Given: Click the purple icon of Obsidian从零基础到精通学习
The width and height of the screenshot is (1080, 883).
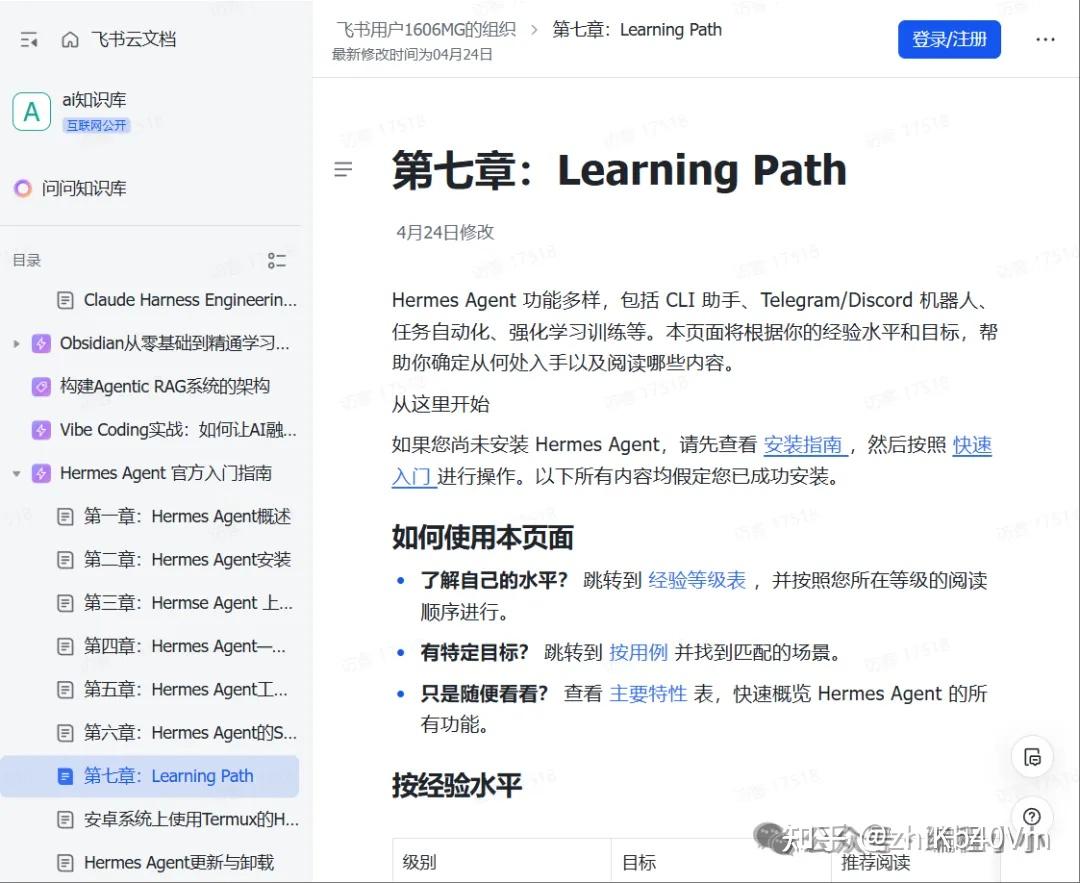Looking at the screenshot, I should [x=41, y=343].
